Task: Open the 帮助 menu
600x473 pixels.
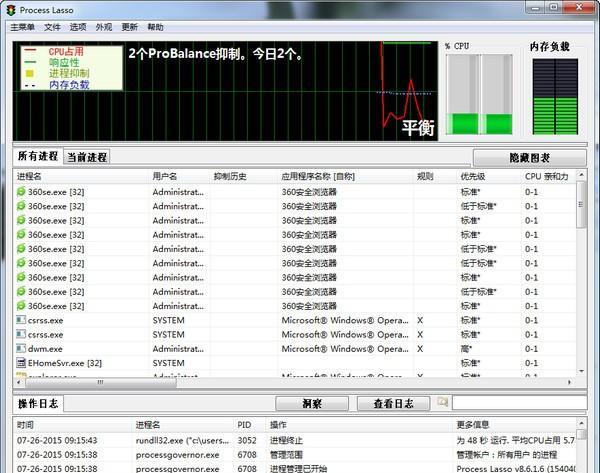Action: pos(155,27)
